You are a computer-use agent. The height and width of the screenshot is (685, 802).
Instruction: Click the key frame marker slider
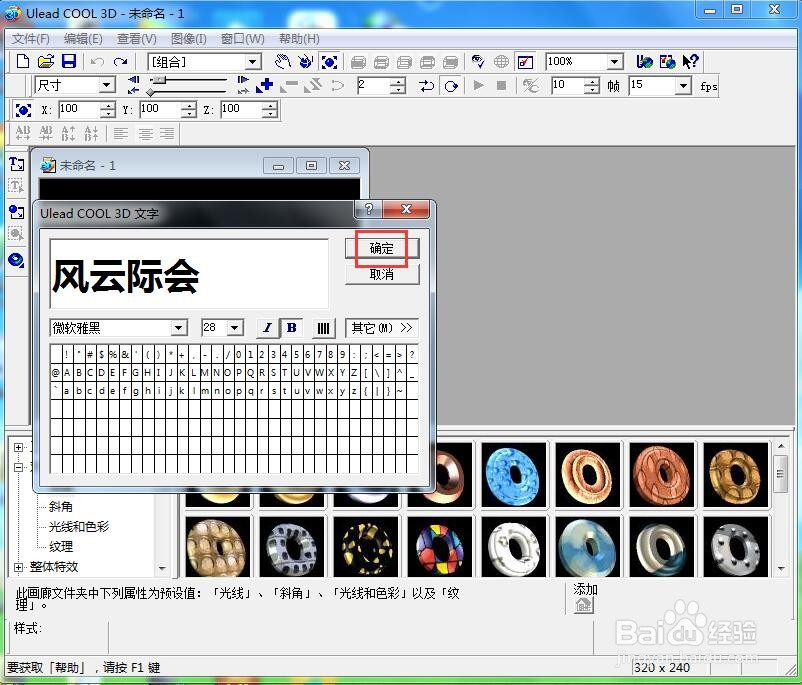(x=150, y=92)
